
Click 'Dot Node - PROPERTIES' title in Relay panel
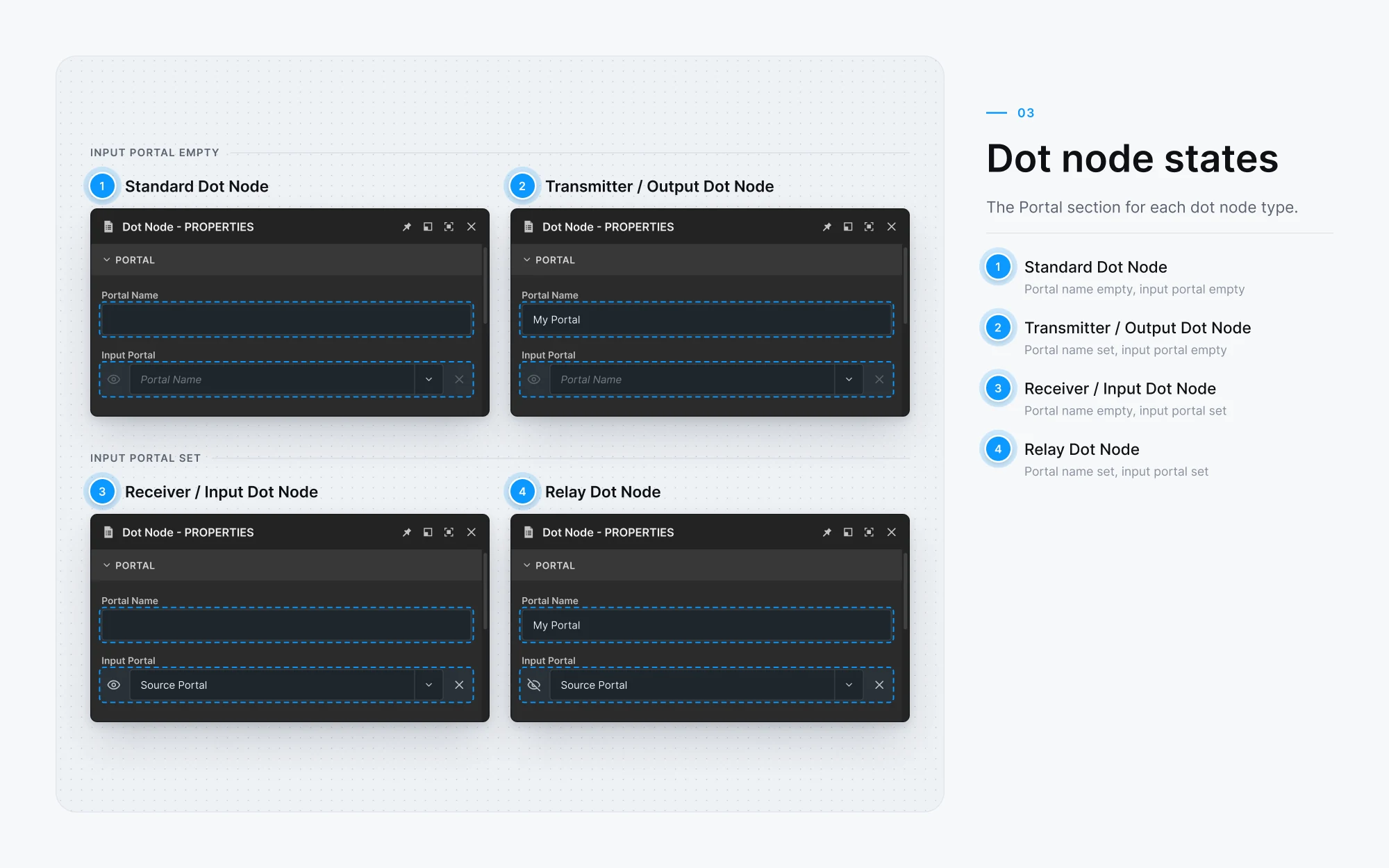coord(608,533)
